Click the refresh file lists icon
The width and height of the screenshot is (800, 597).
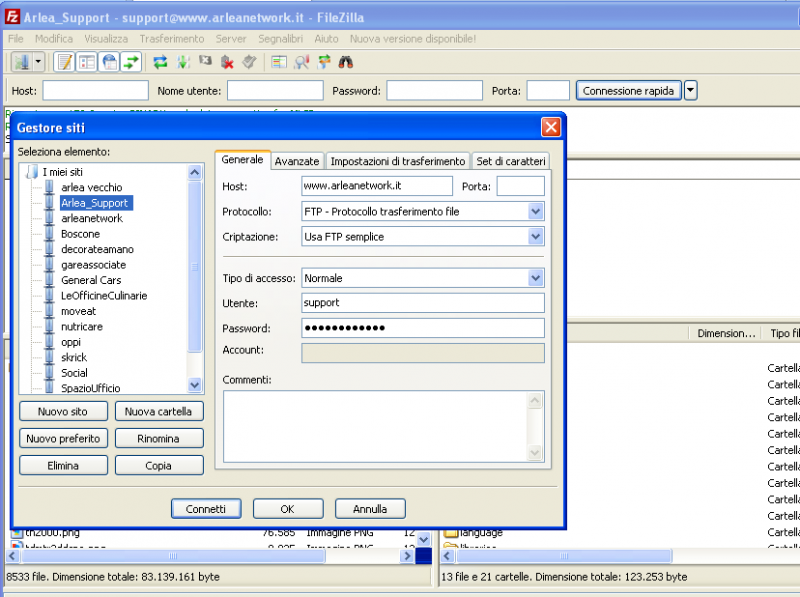160,62
